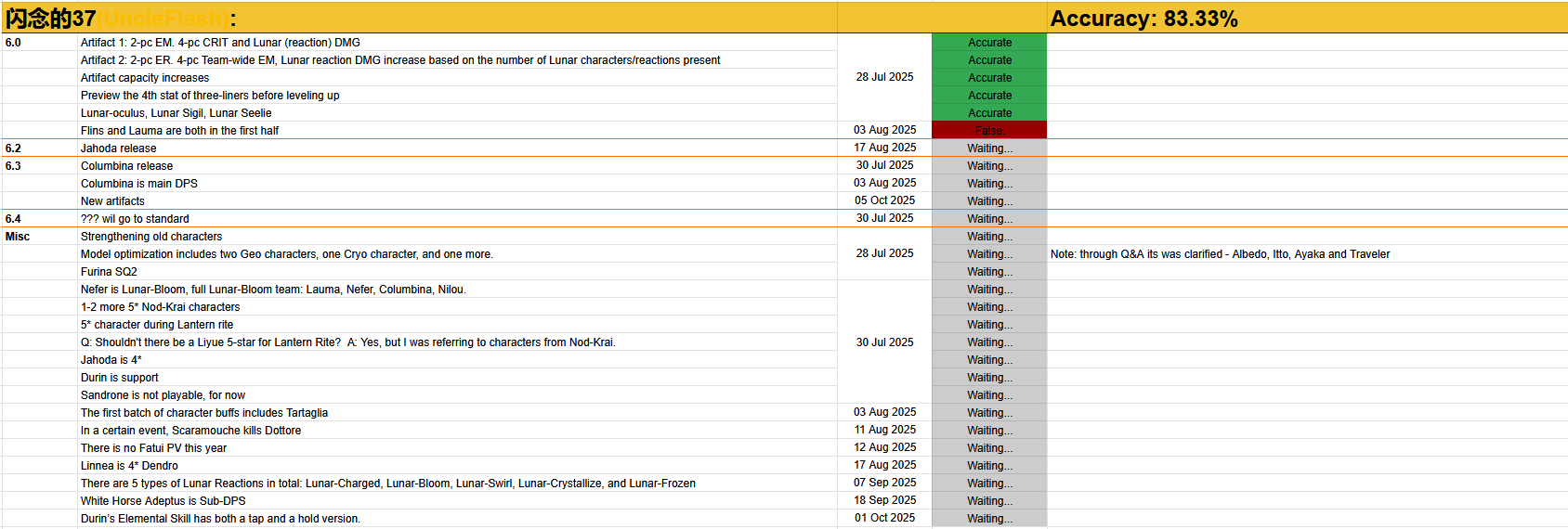The height and width of the screenshot is (529, 1568).
Task: Click 'Lunar-oculus, Lunar Sigil, Lunar Seelie' cell
Action: [457, 113]
